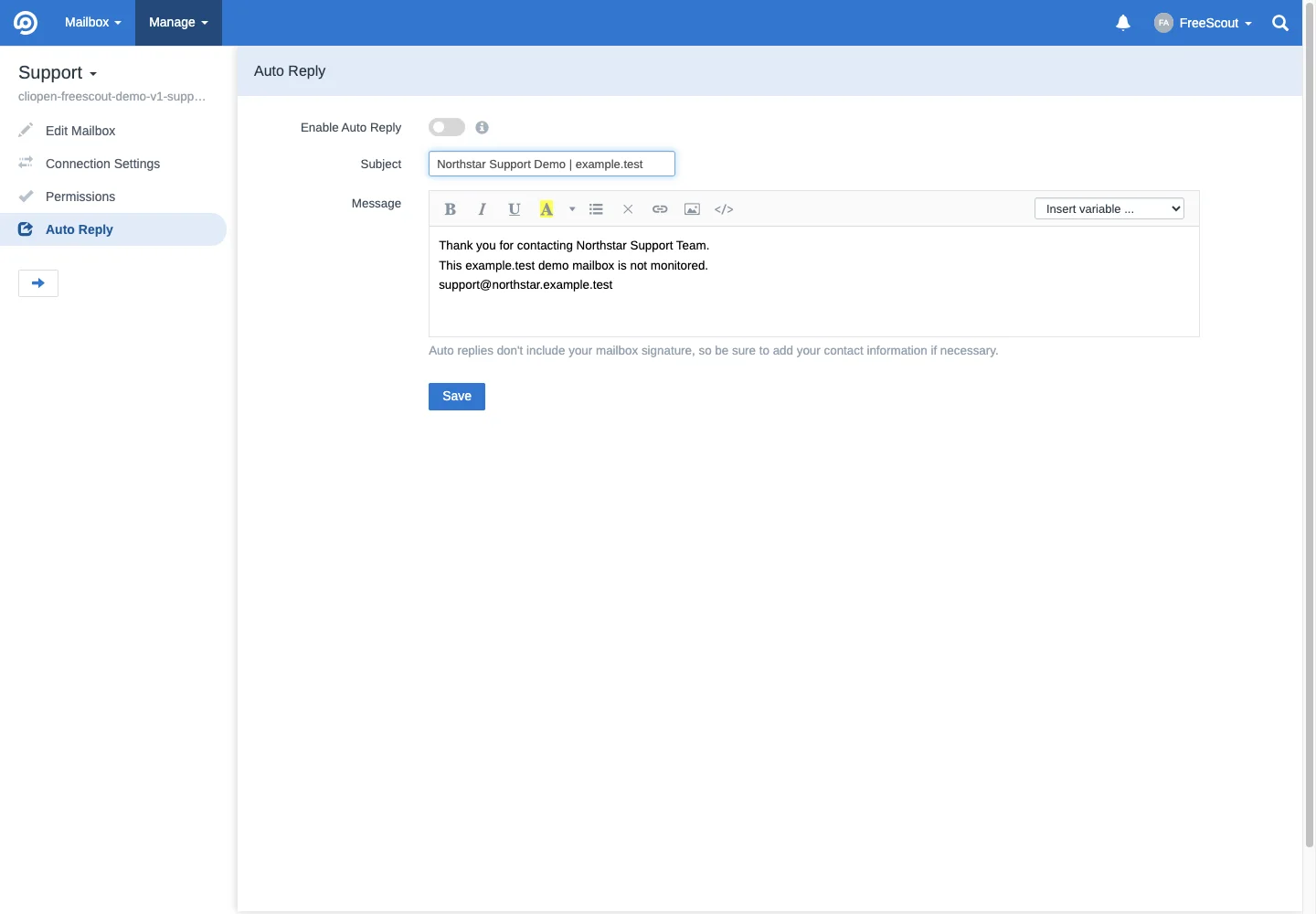Enable the Auto Reply toggle

pos(447,127)
